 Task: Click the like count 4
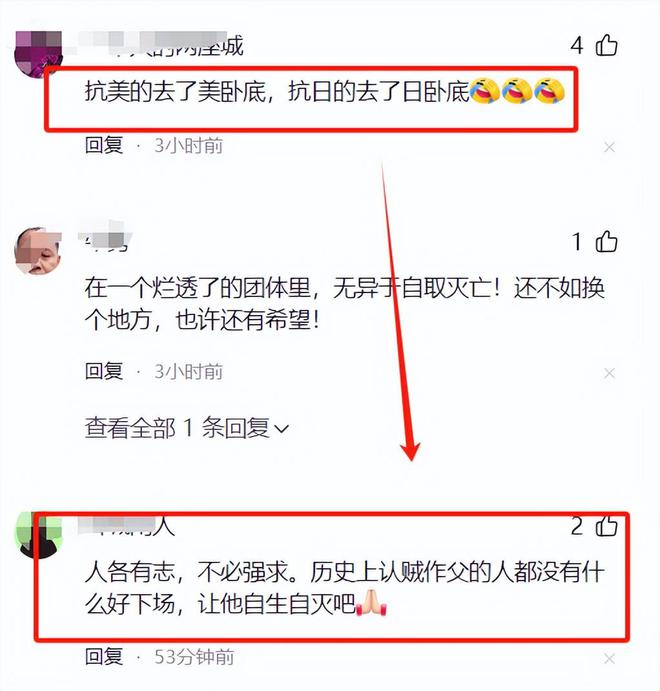577,45
